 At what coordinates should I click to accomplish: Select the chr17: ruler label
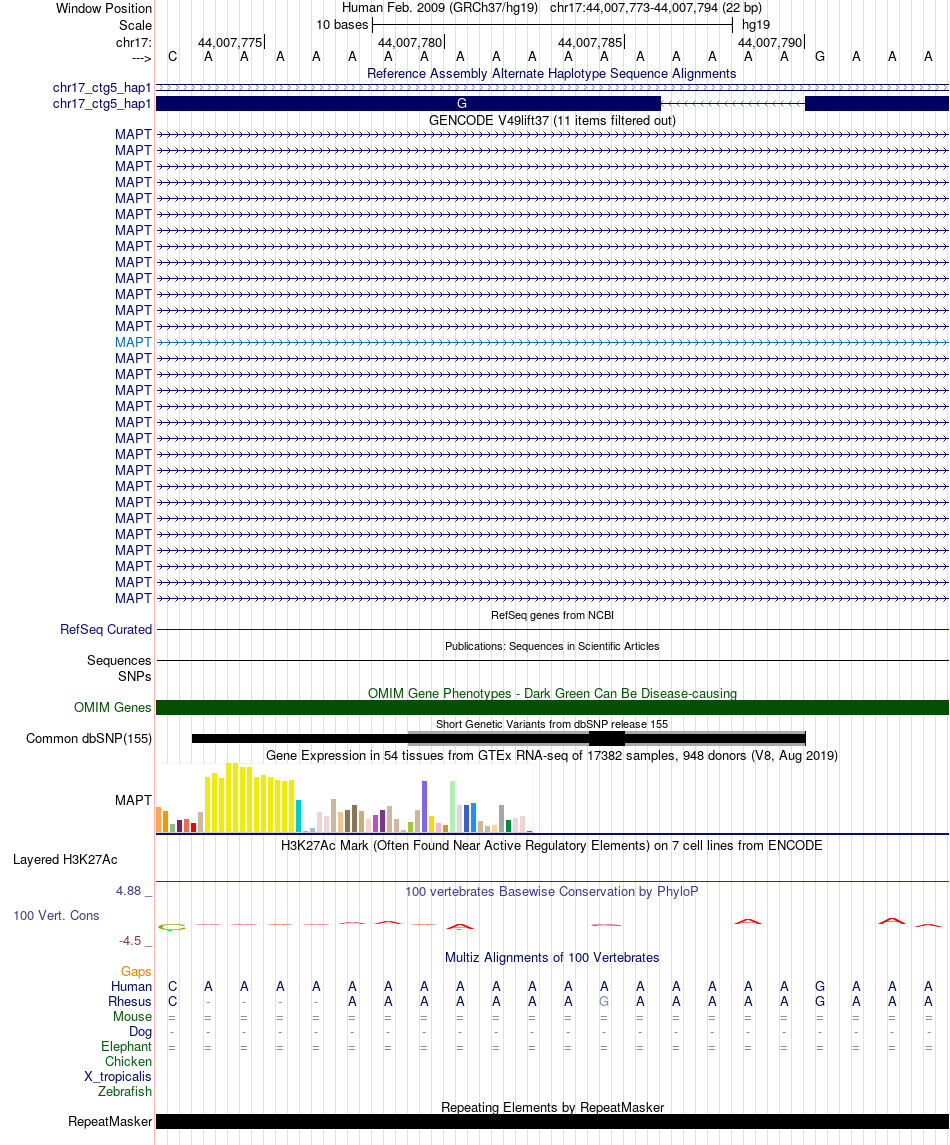pyautogui.click(x=134, y=42)
